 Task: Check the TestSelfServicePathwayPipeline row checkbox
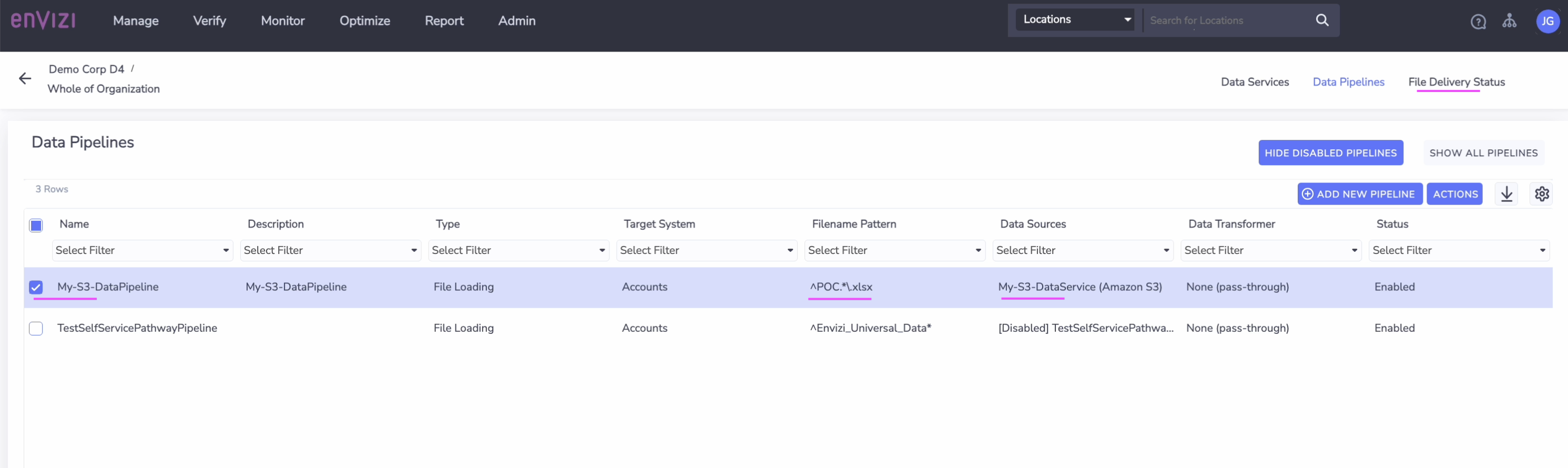36,329
